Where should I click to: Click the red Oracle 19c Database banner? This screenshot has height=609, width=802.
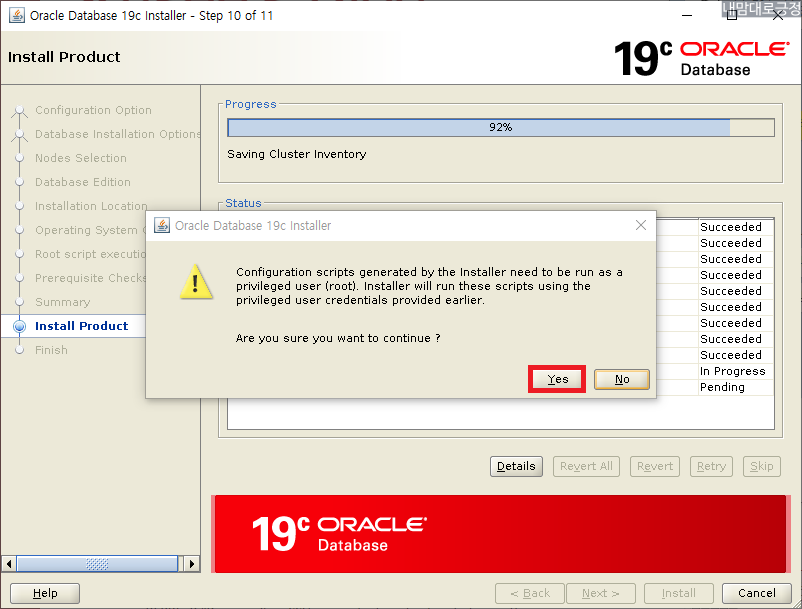click(500, 534)
